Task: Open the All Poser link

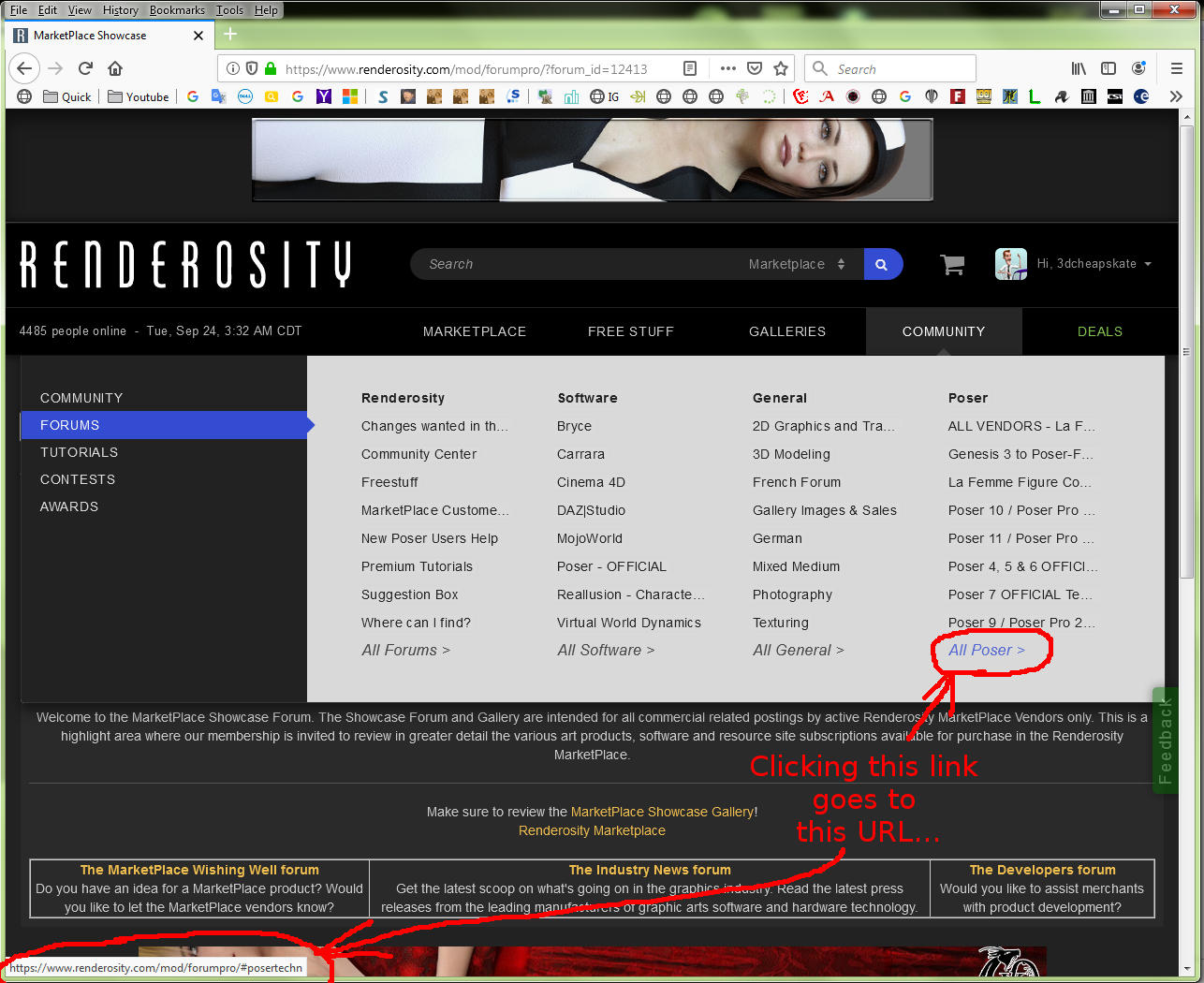Action: point(987,650)
